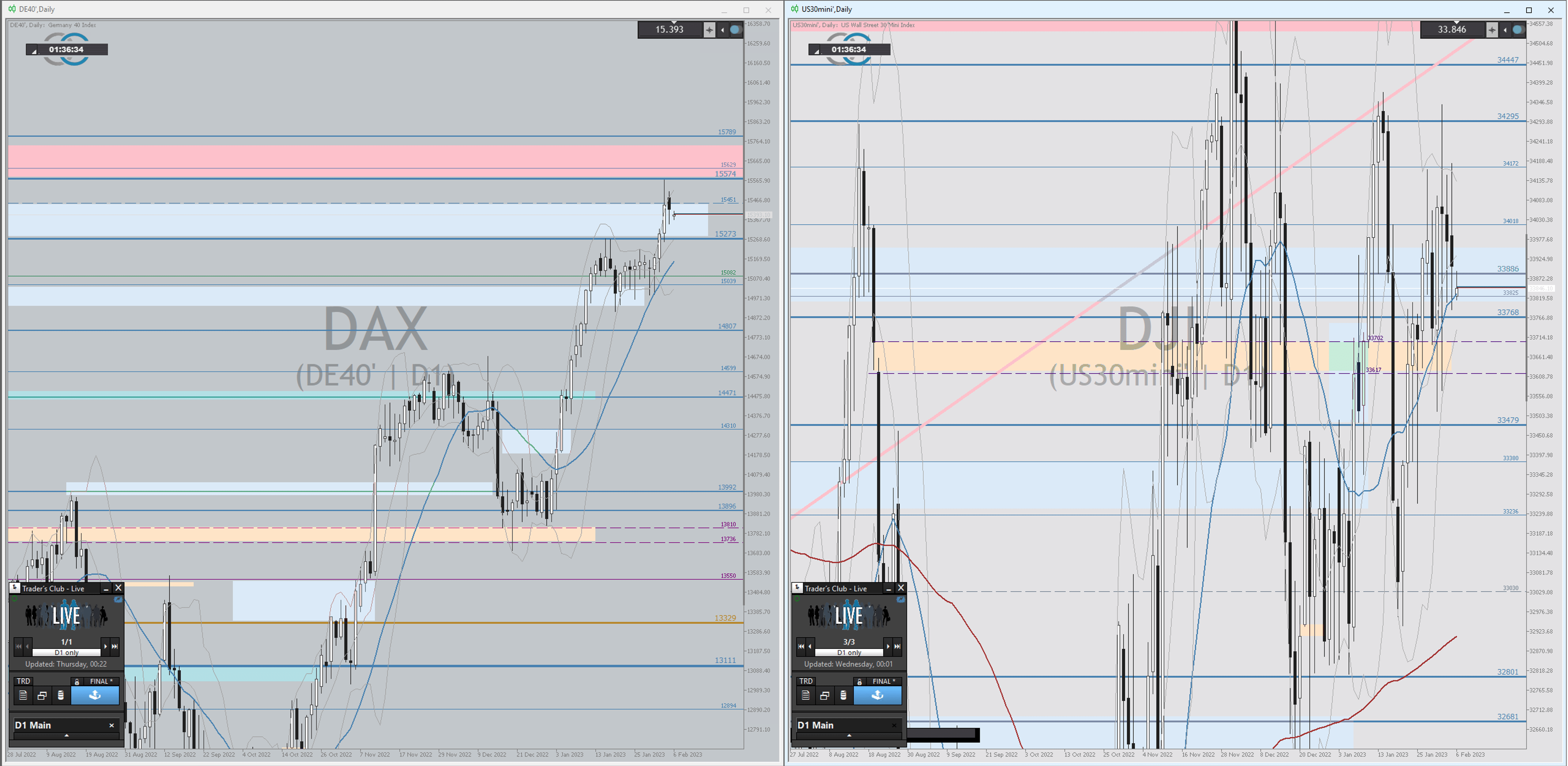Click the database stack icon in DE40 panel

coord(61,695)
